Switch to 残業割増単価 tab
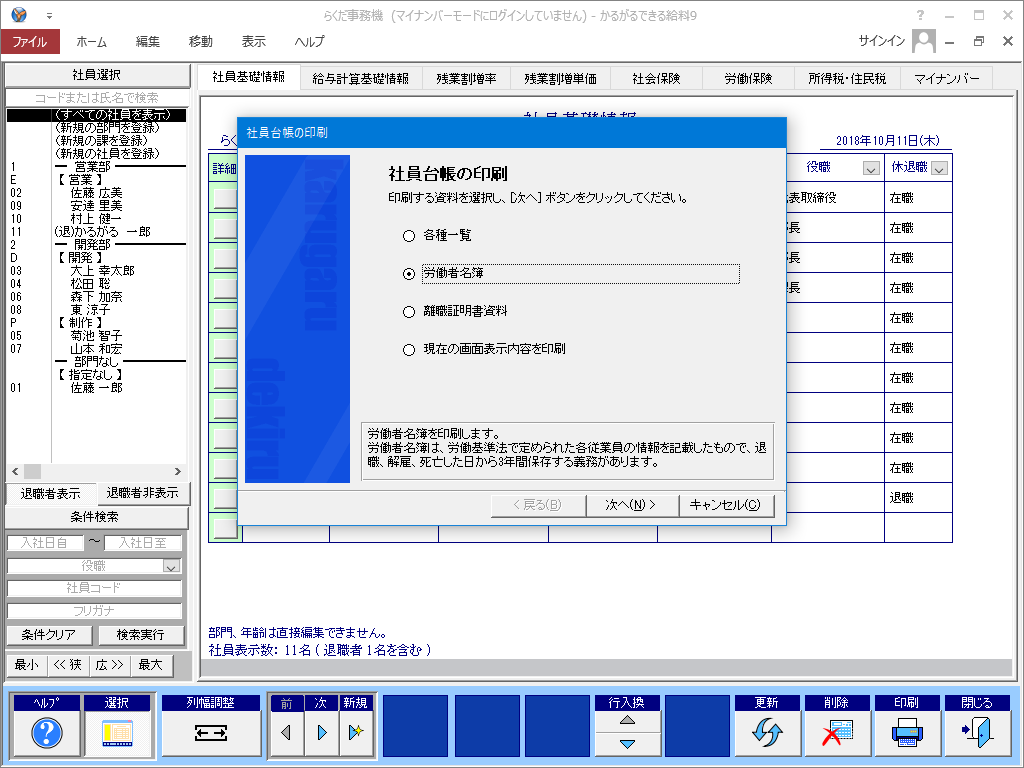Screen dimensions: 1024x768 point(560,78)
